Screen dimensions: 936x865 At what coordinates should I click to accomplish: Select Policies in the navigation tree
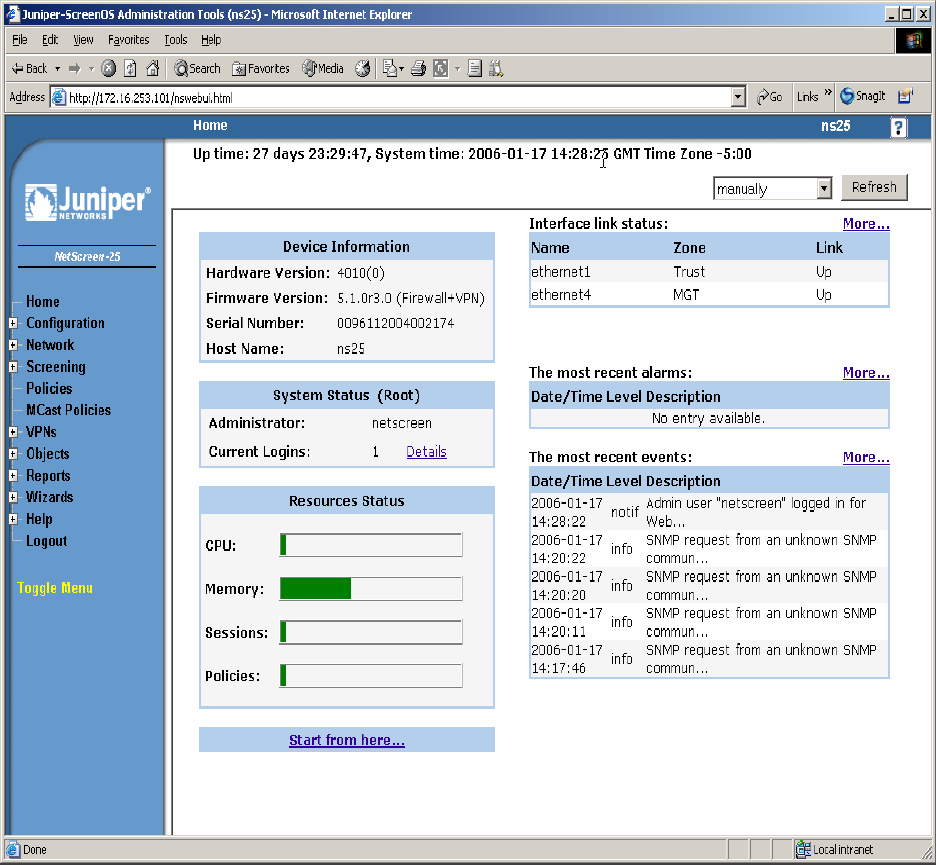point(49,389)
